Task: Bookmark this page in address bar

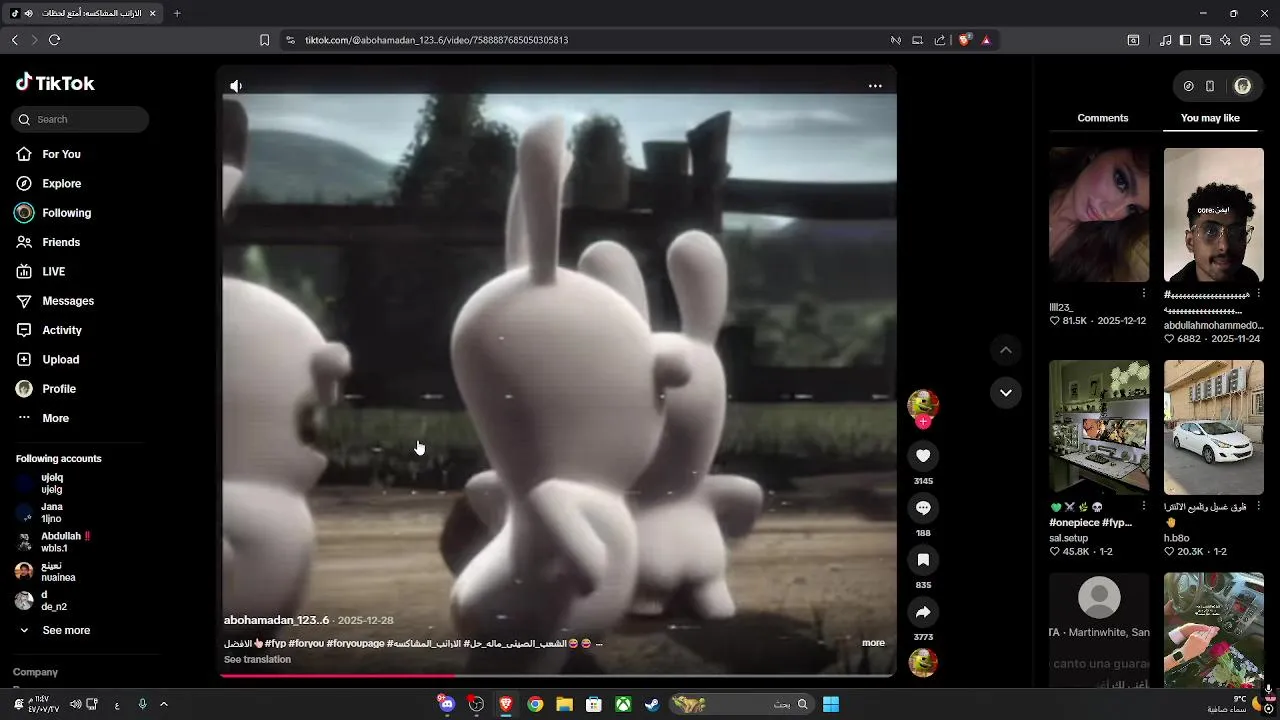Action: pos(264,40)
